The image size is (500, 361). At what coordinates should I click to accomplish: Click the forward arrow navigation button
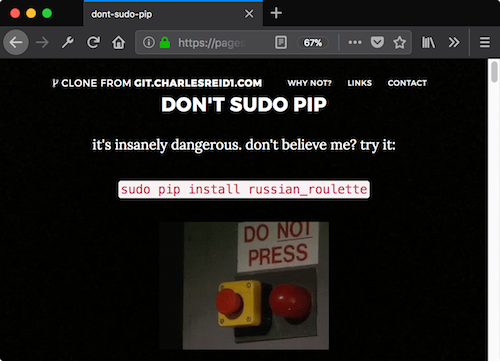[42, 42]
